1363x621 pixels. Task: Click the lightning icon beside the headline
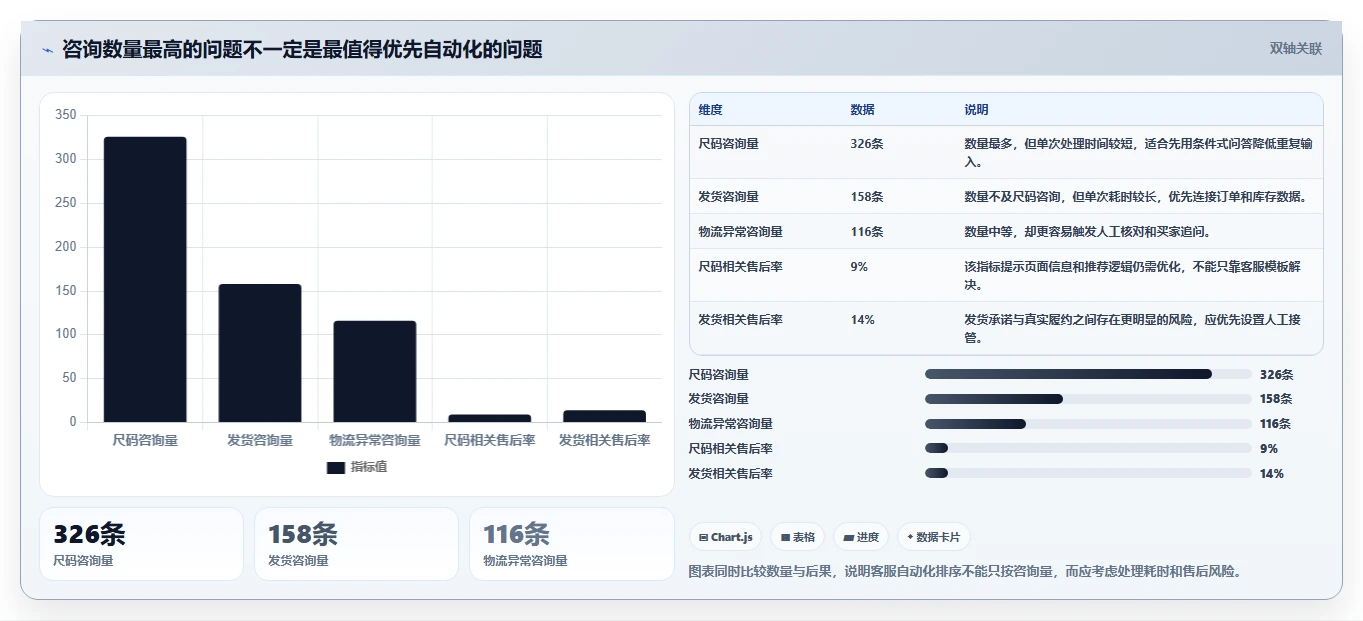point(48,50)
